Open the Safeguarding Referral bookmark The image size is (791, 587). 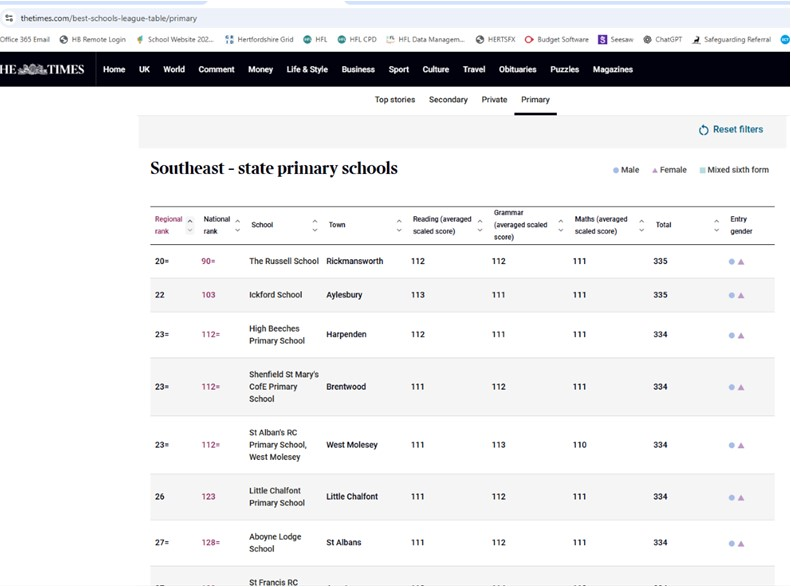coord(731,40)
